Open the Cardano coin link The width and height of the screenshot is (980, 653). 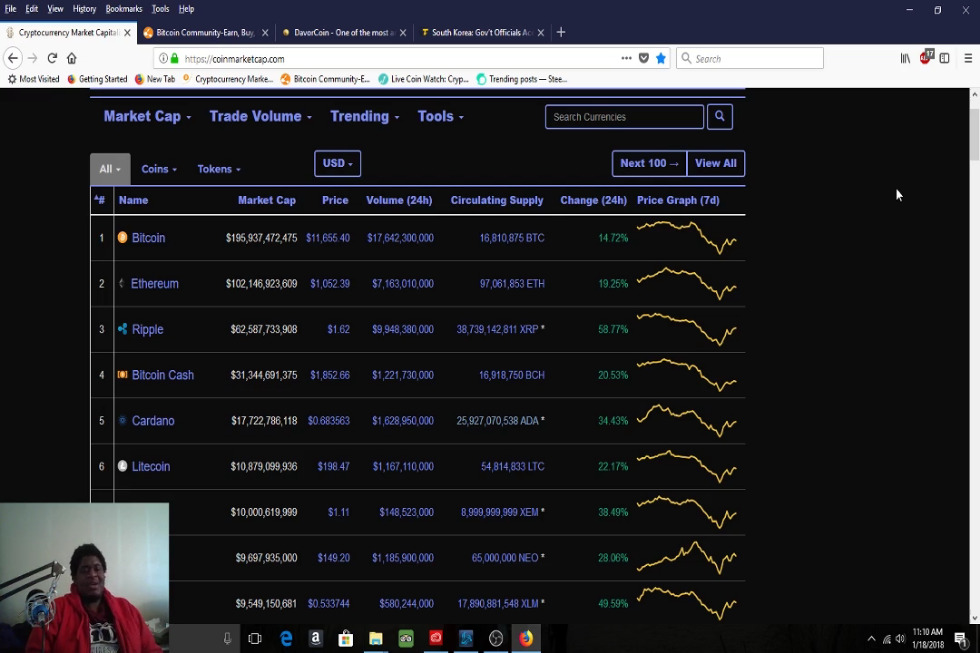coord(153,421)
